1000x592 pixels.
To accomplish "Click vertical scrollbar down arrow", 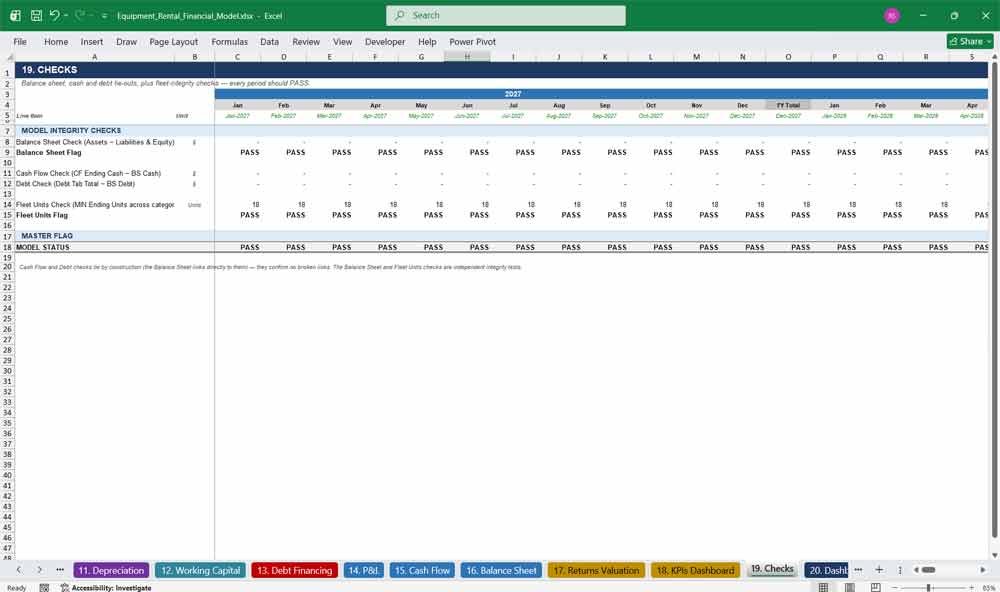I will [994, 555].
